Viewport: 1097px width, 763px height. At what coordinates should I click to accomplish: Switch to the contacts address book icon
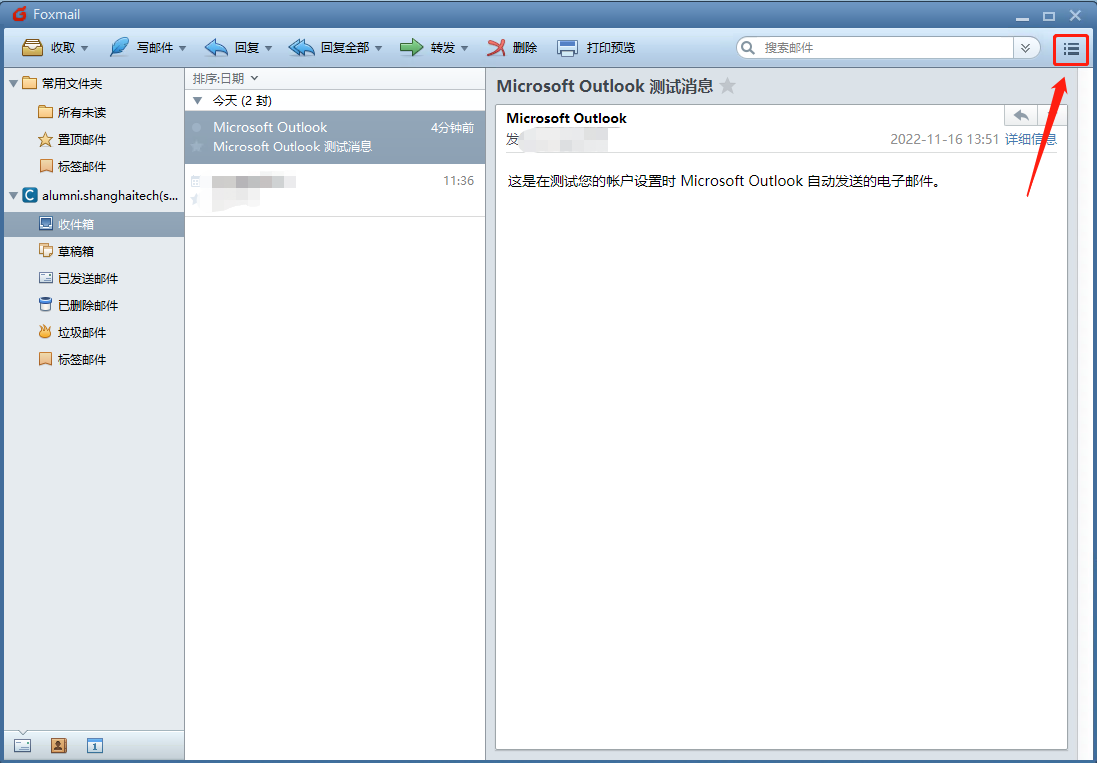point(59,746)
